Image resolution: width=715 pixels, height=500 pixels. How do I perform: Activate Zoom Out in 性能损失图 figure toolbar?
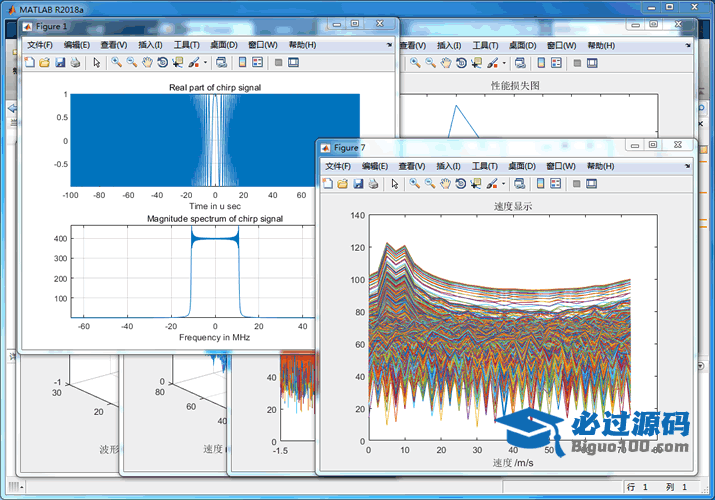point(430,63)
